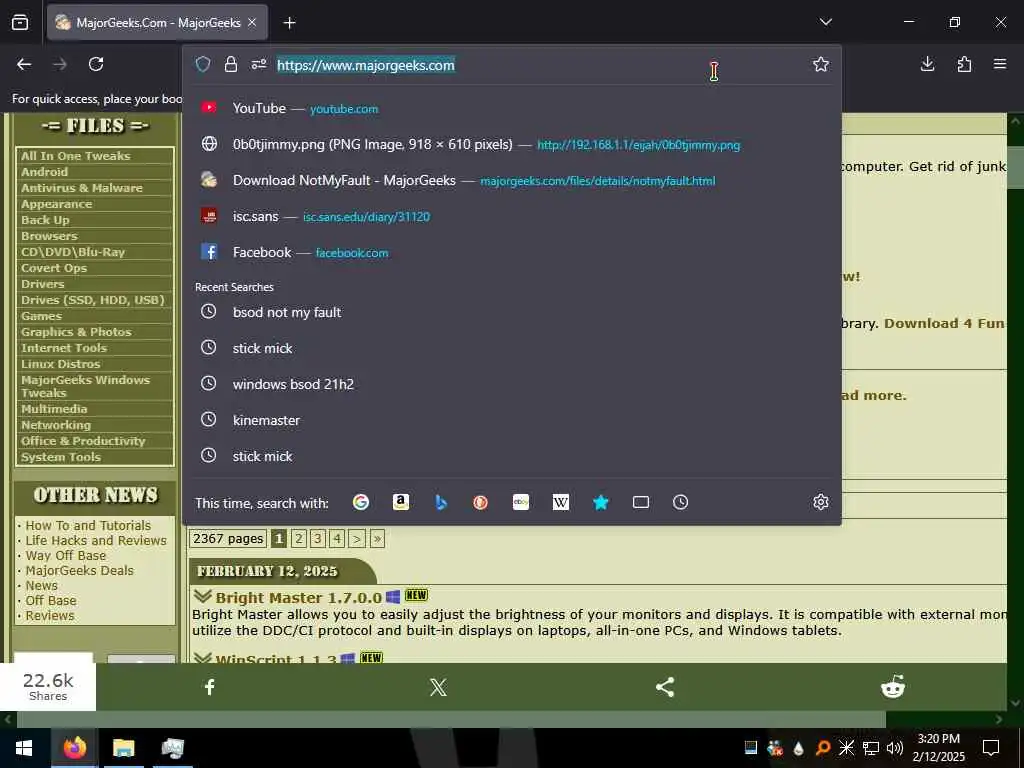The height and width of the screenshot is (768, 1024).
Task: Open the Linux Distros category
Action: (60, 364)
